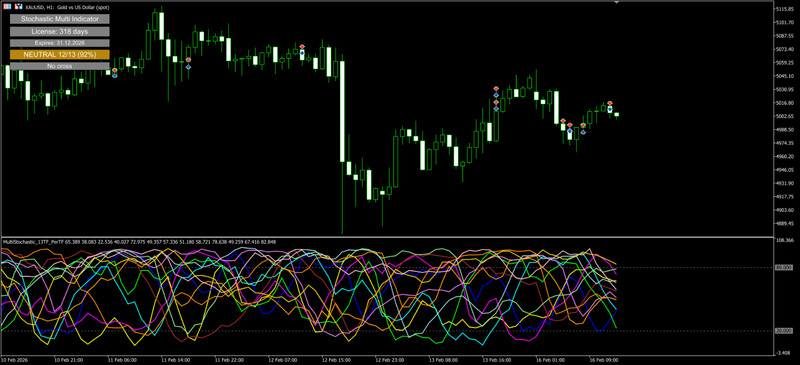The image size is (800, 365).
Task: Click the 20.000 level label in indicator window
Action: (x=785, y=331)
